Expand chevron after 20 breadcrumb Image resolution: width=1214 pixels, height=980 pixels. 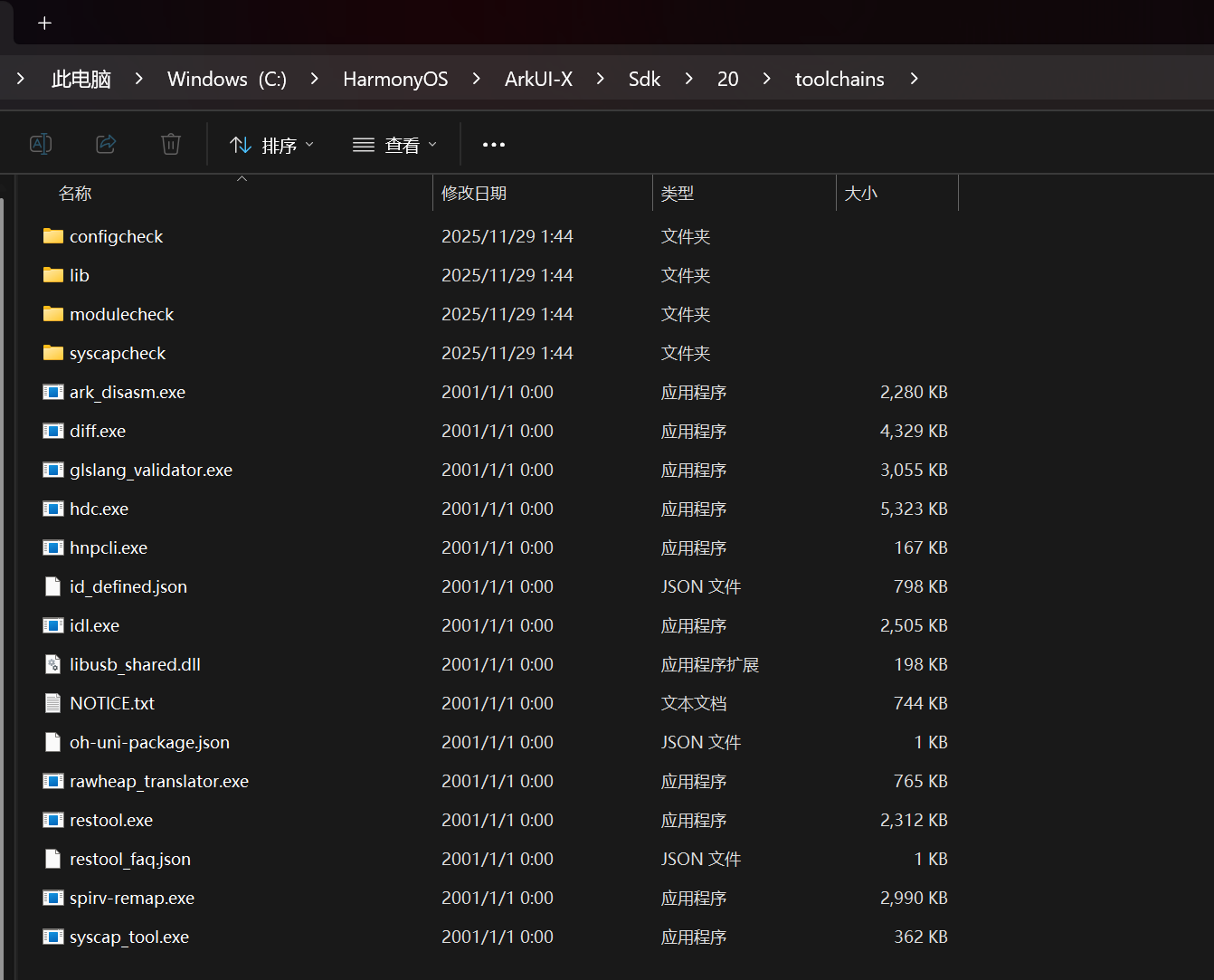[766, 79]
